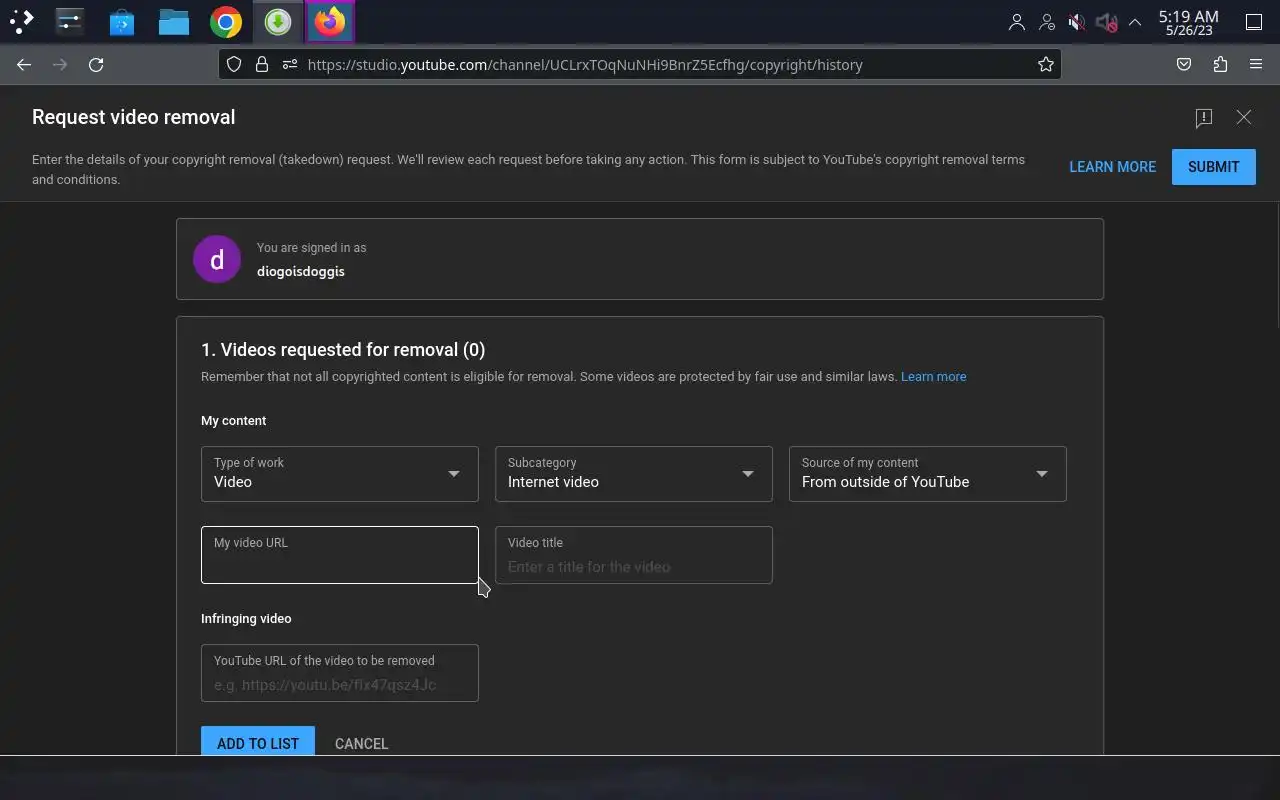Open the fair use Learn more link

click(x=933, y=377)
